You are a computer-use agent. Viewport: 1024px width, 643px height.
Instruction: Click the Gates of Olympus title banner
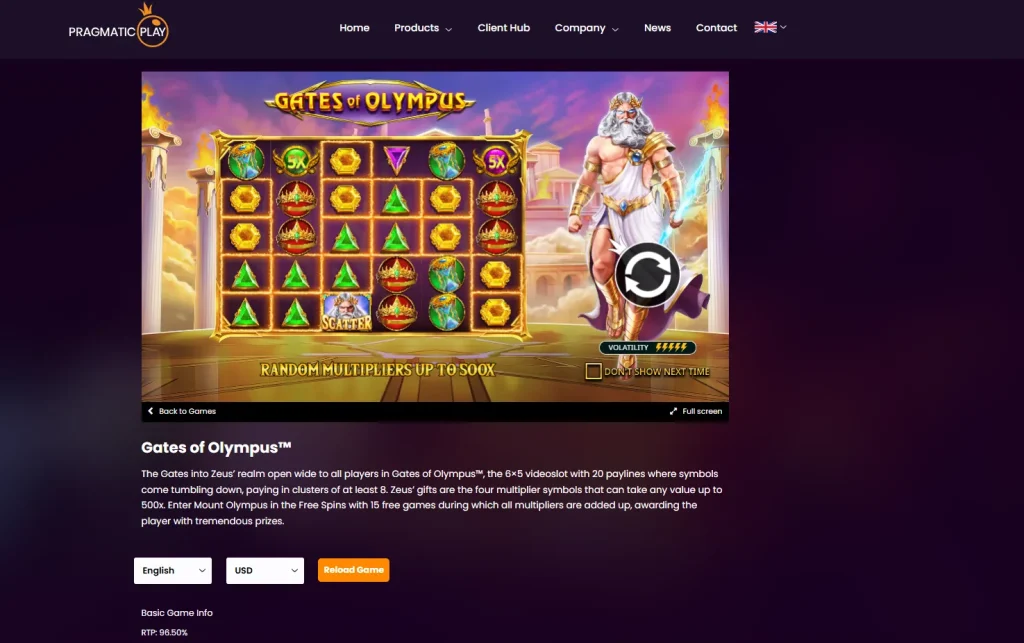(x=370, y=102)
